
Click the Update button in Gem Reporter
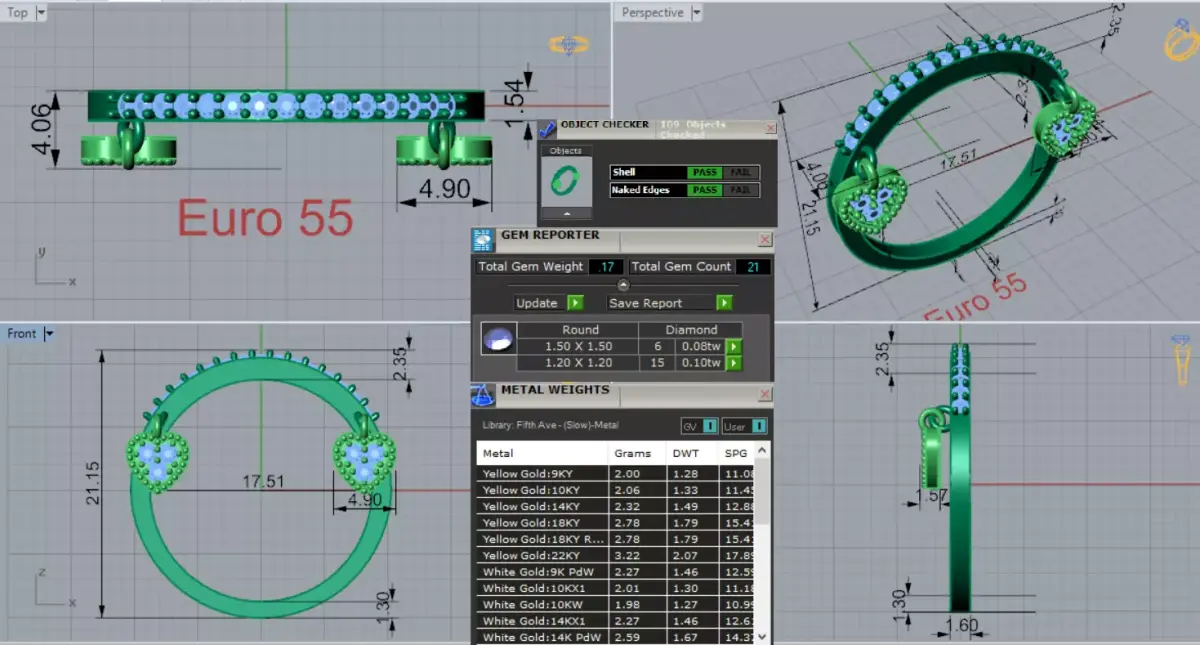coord(537,303)
